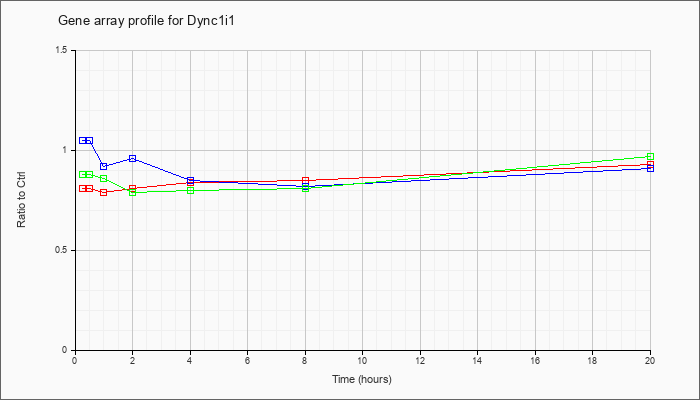Click the green marker at hour 2
The height and width of the screenshot is (400, 700).
133,192
